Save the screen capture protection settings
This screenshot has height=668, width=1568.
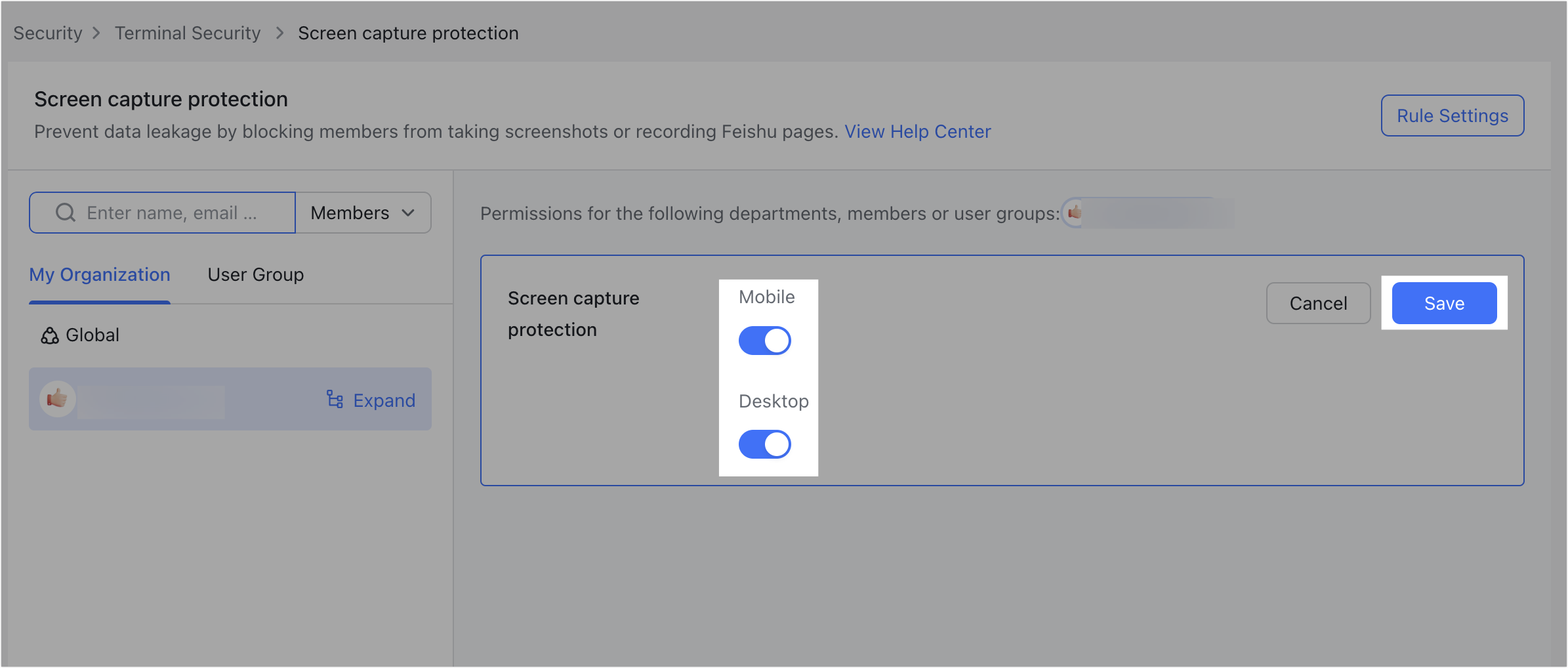click(1444, 303)
